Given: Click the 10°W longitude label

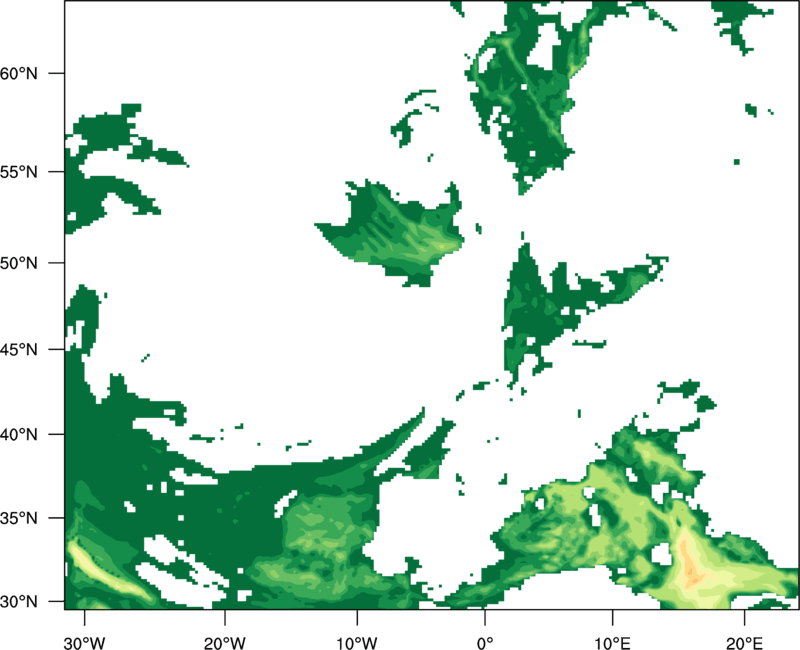Looking at the screenshot, I should [357, 643].
